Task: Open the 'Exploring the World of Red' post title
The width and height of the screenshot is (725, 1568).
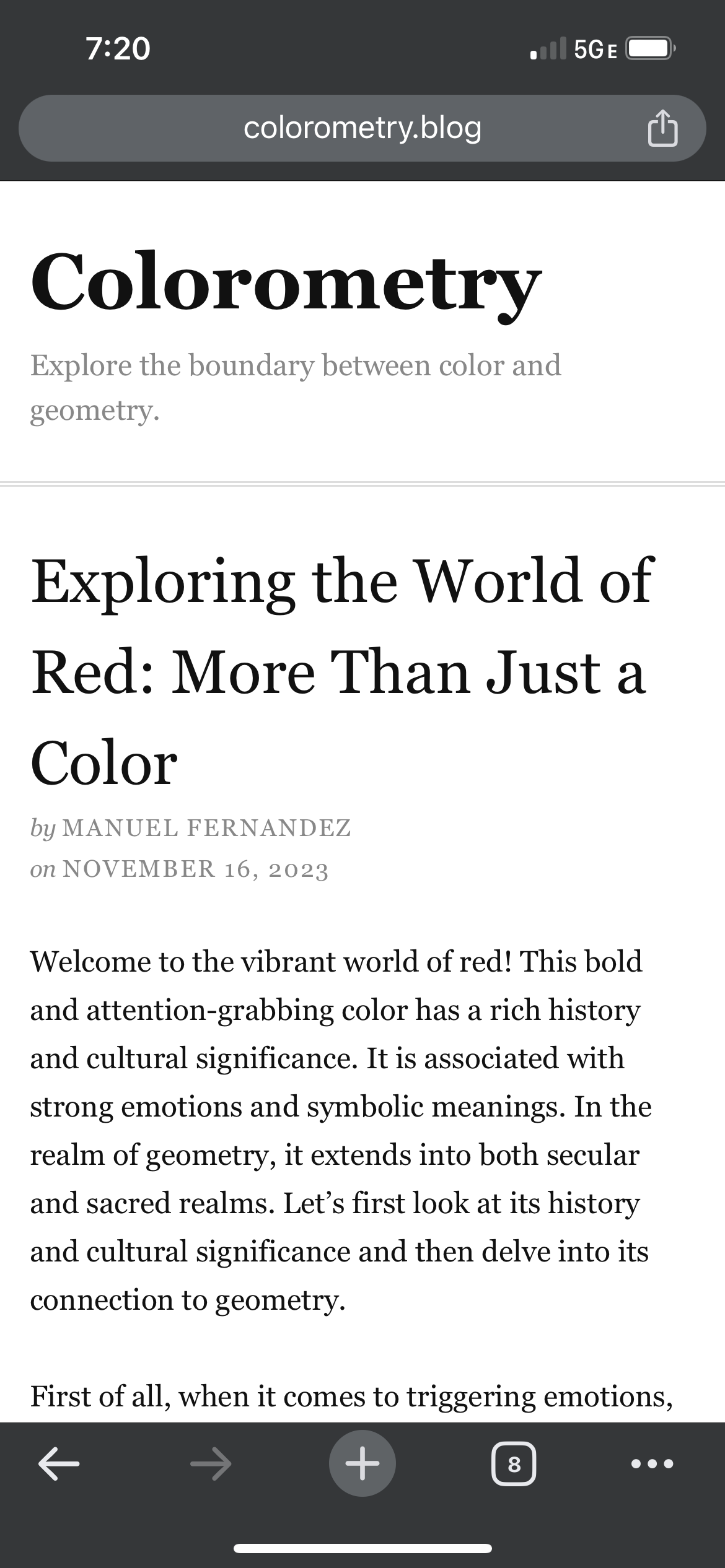Action: tap(341, 671)
